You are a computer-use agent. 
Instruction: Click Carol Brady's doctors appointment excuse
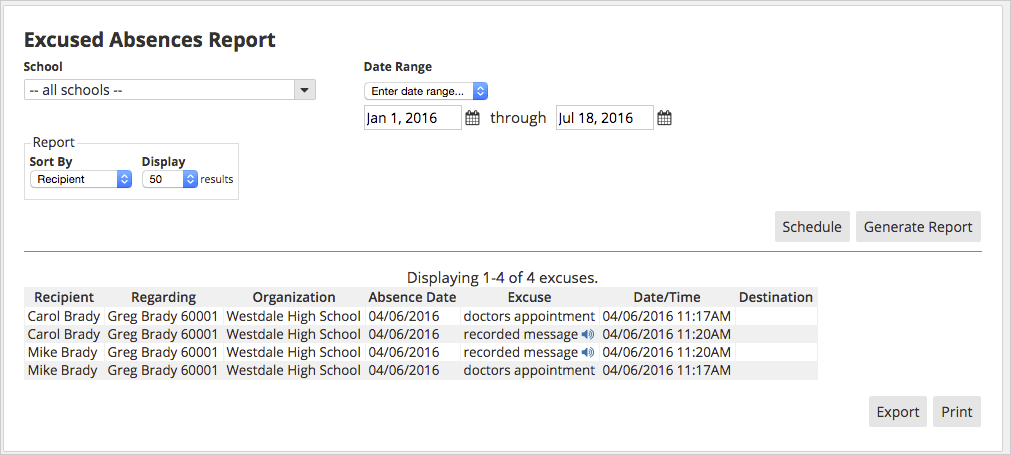529,316
